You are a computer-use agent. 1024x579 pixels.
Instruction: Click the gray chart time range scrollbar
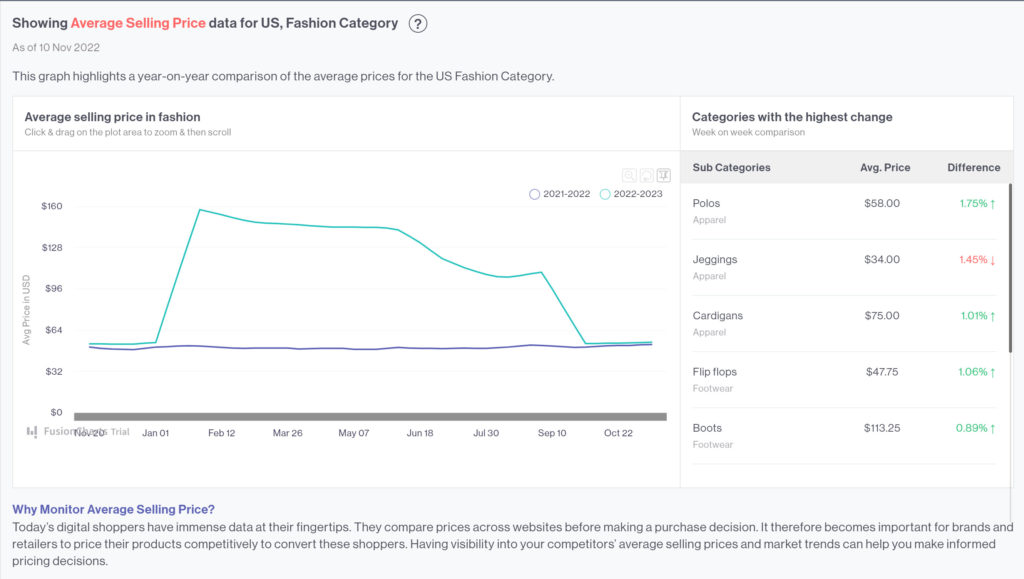click(x=370, y=416)
